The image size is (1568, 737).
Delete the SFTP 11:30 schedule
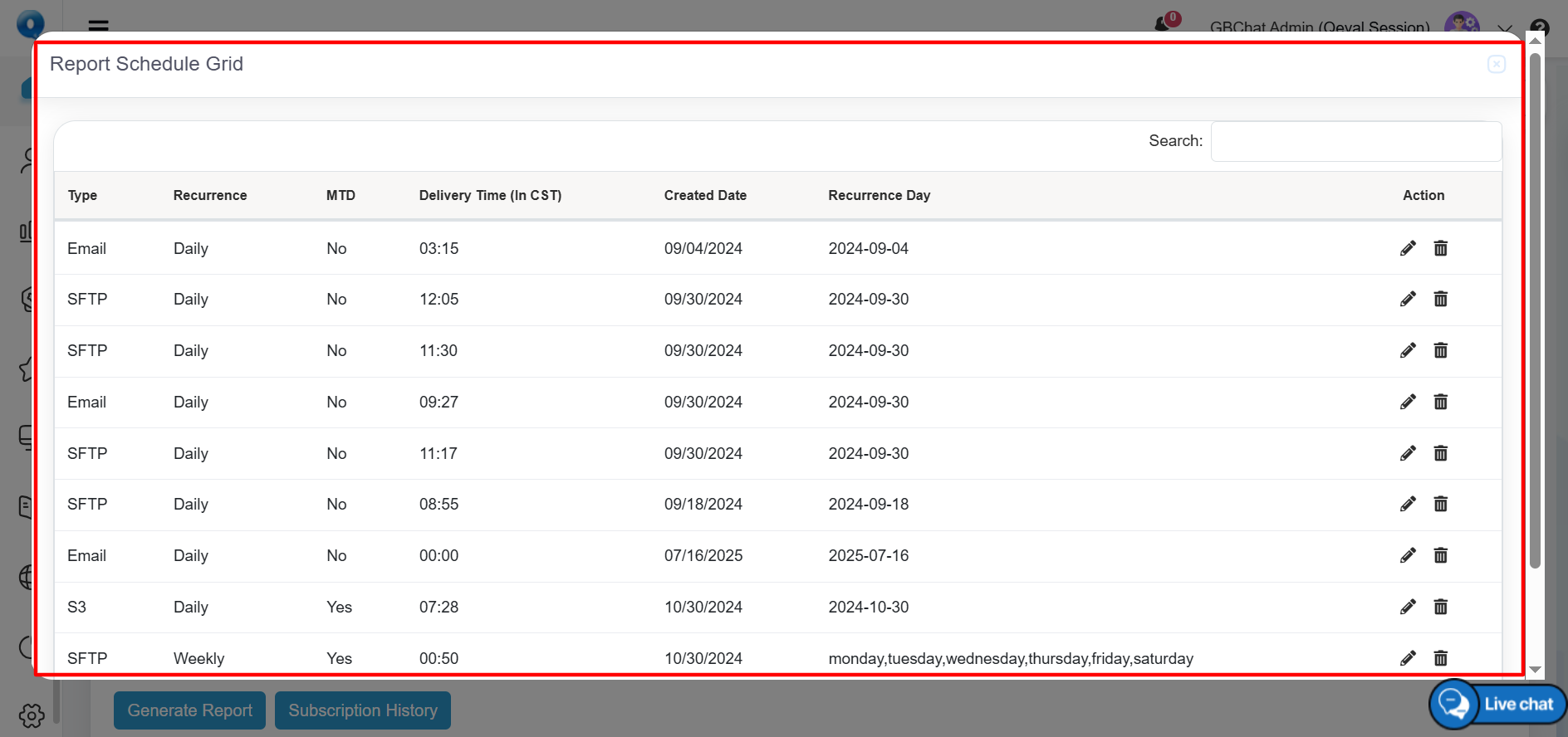tap(1441, 350)
